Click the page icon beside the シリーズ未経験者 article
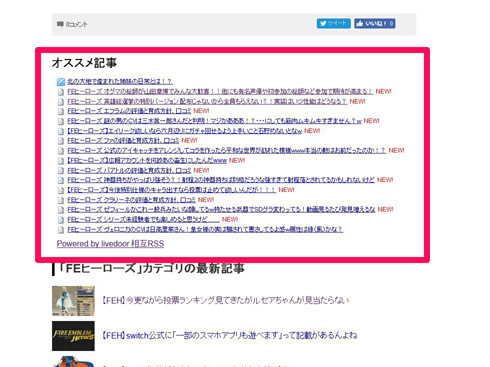 61,220
